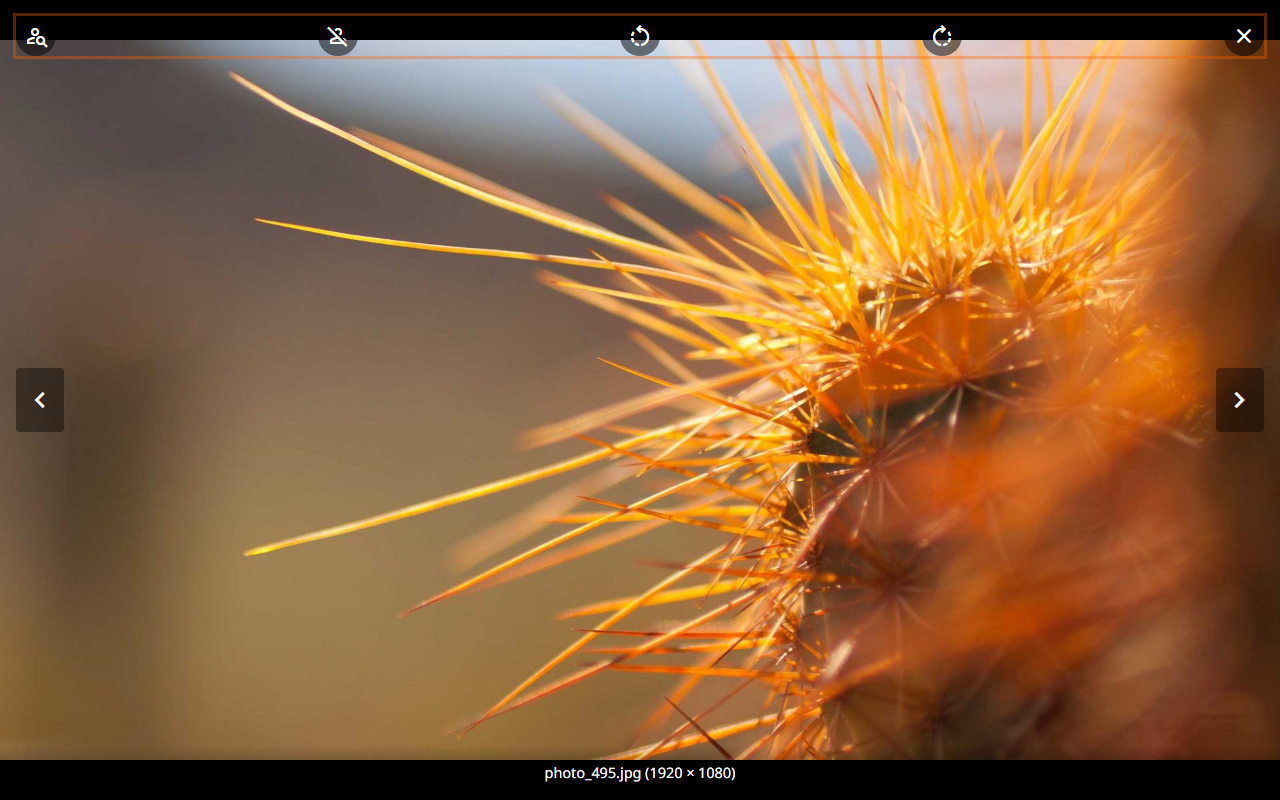Click the slashed slideshow timer icon
Image resolution: width=1280 pixels, height=800 pixels.
tap(337, 36)
